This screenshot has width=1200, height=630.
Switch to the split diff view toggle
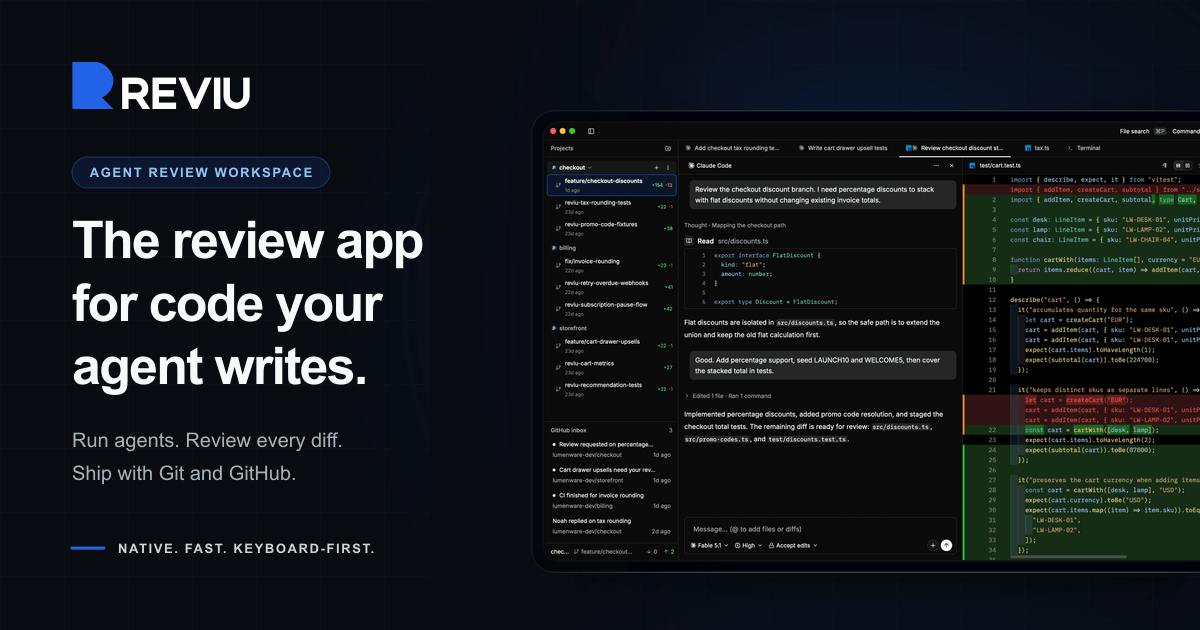click(x=1180, y=166)
